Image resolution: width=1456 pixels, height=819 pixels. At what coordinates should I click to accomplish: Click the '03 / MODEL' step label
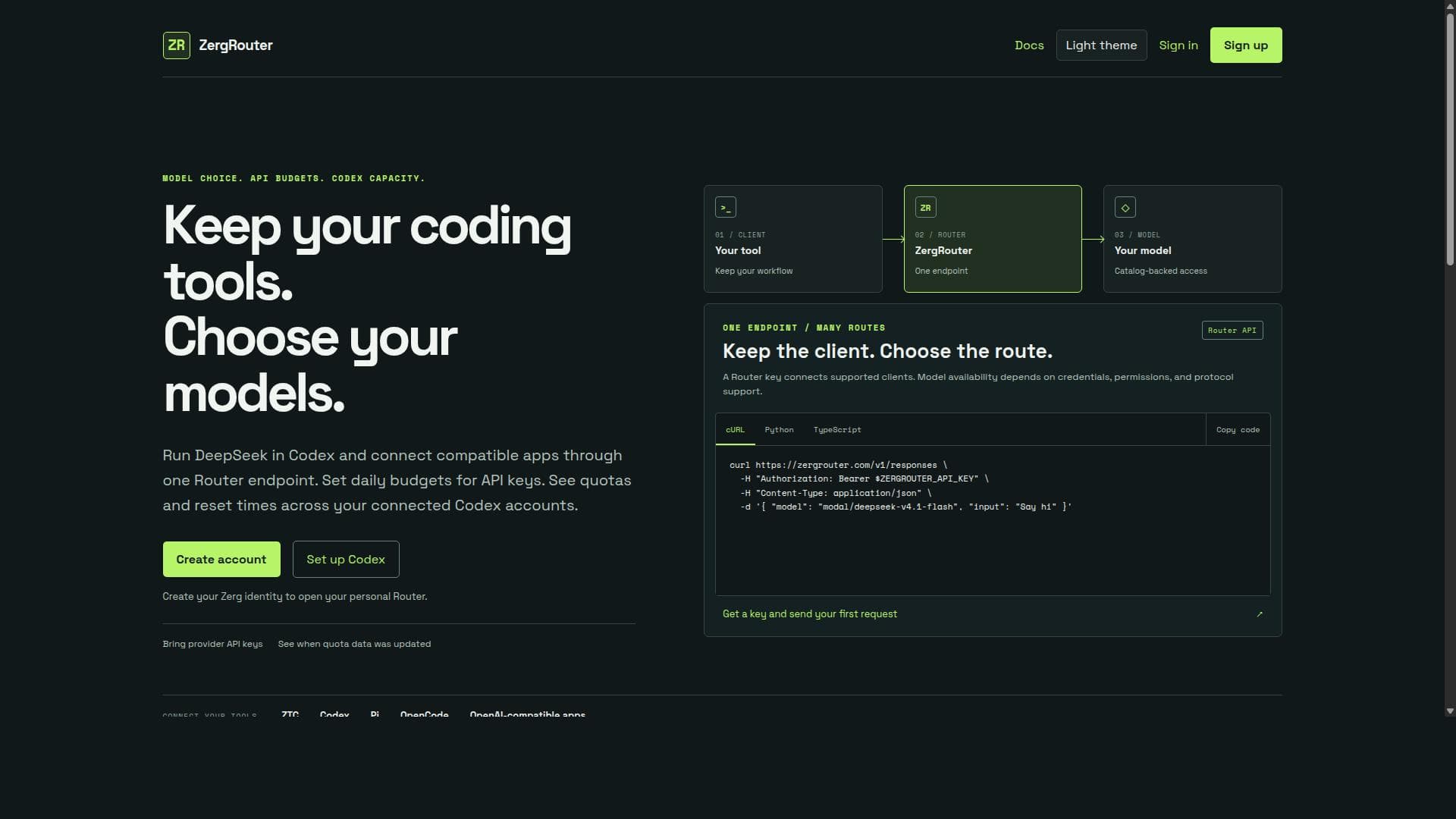coord(1137,235)
